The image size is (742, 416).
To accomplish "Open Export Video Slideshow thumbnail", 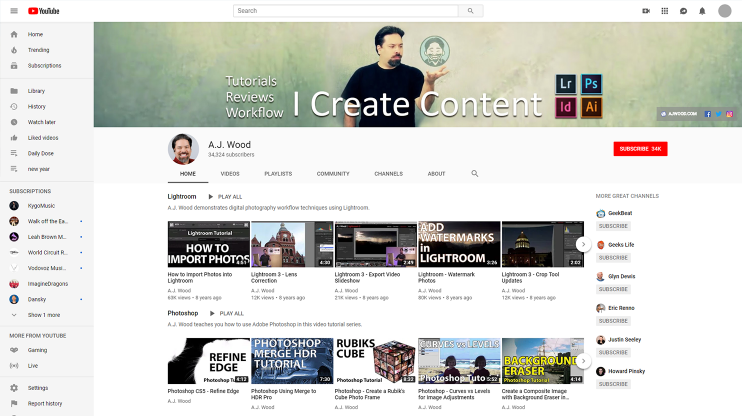I will [376, 244].
